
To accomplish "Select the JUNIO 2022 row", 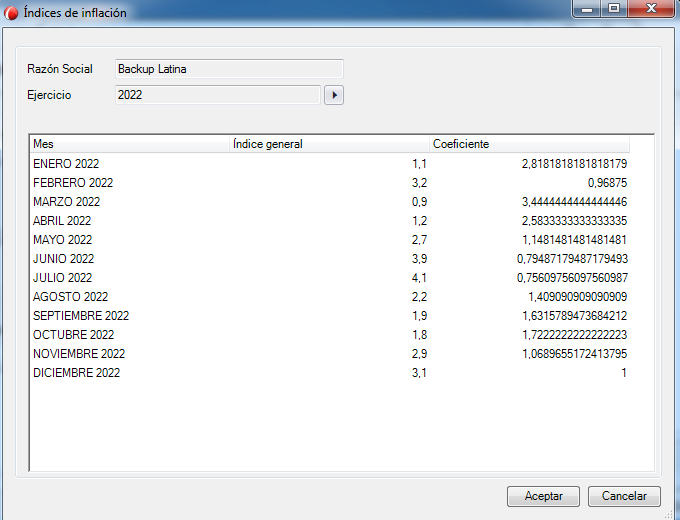I will [x=330, y=259].
